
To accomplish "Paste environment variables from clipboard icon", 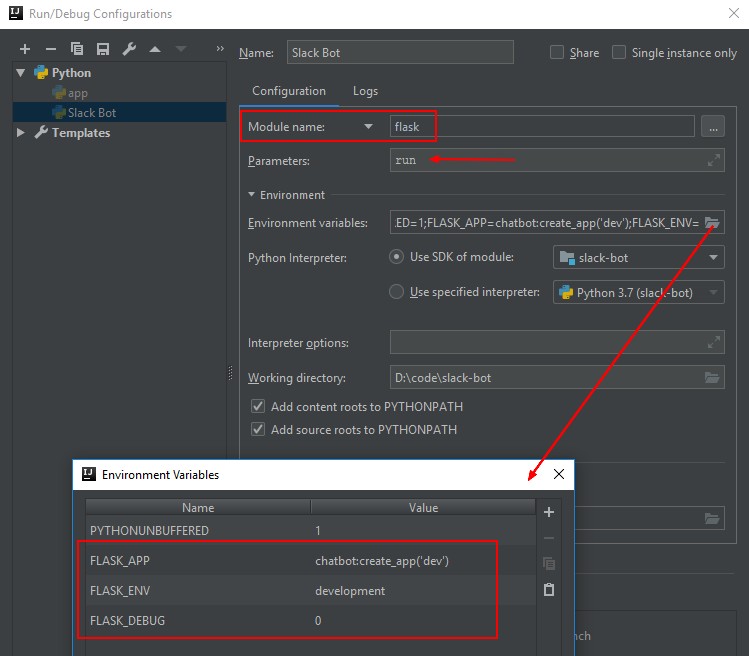I will tap(548, 590).
